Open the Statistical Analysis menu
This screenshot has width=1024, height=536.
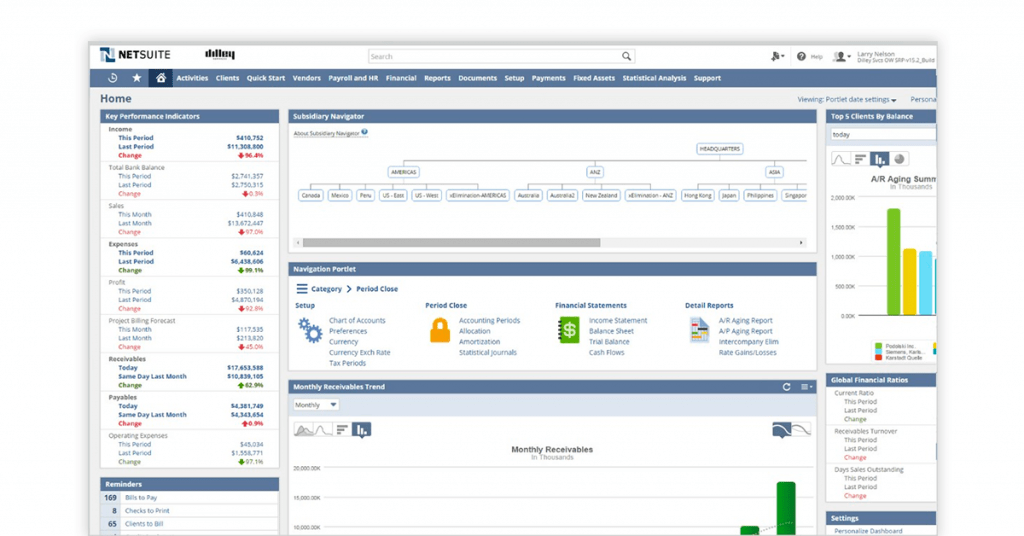(x=654, y=78)
